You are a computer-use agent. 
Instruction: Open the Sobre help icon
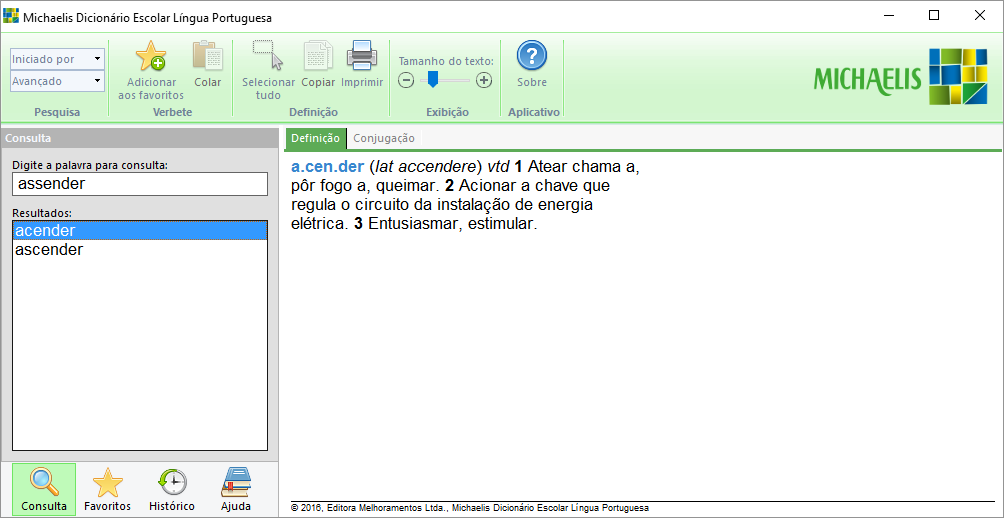point(531,56)
